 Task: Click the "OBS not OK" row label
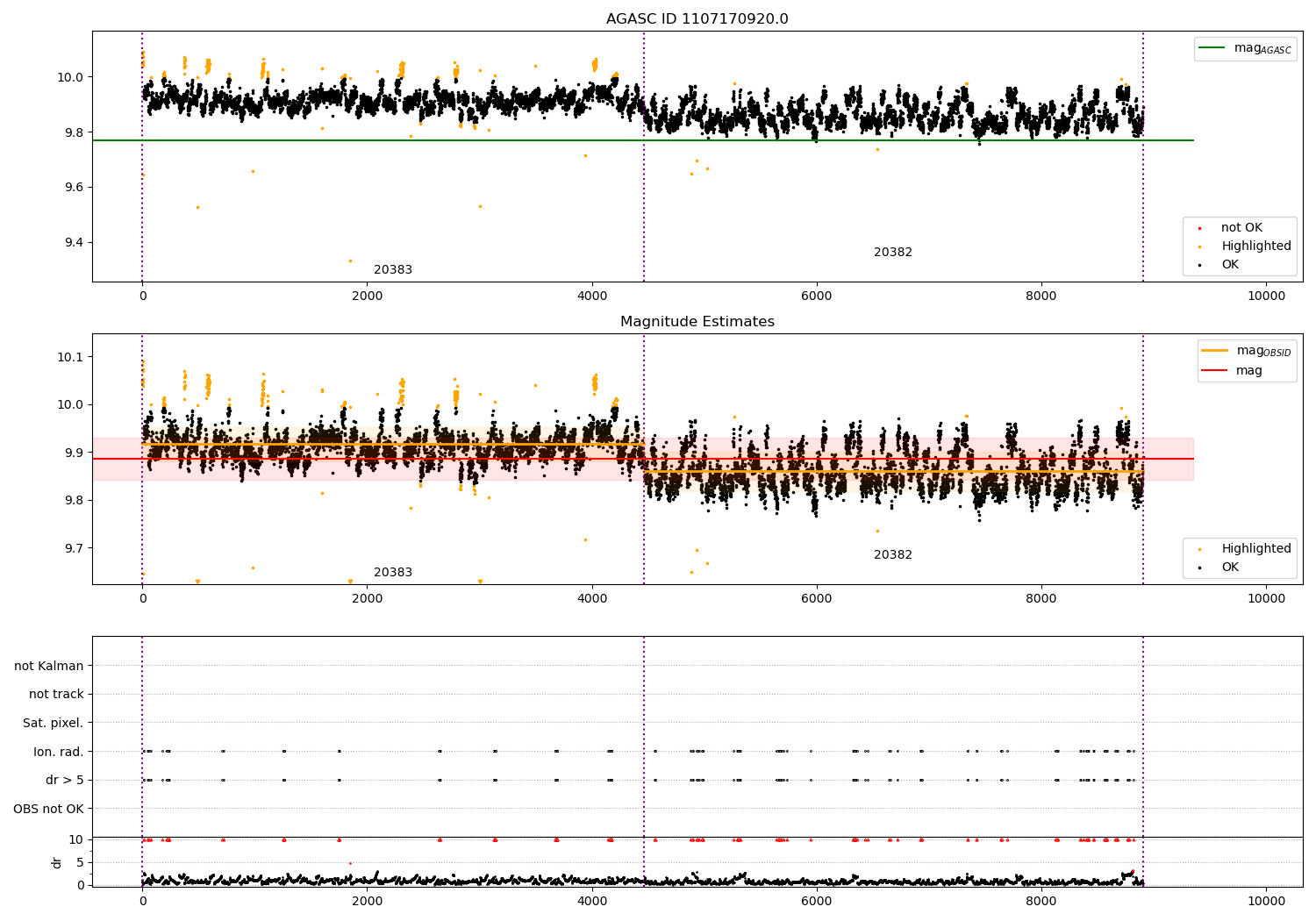(x=48, y=809)
